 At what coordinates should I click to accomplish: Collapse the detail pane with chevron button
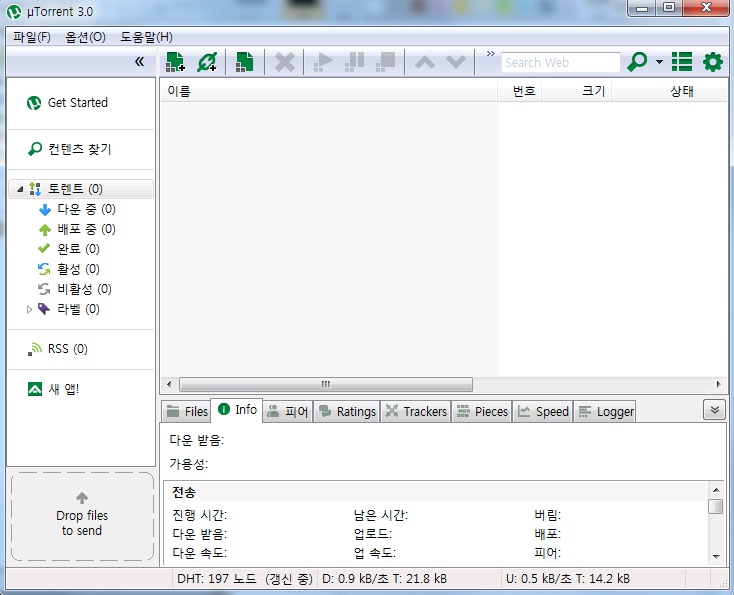pos(714,410)
